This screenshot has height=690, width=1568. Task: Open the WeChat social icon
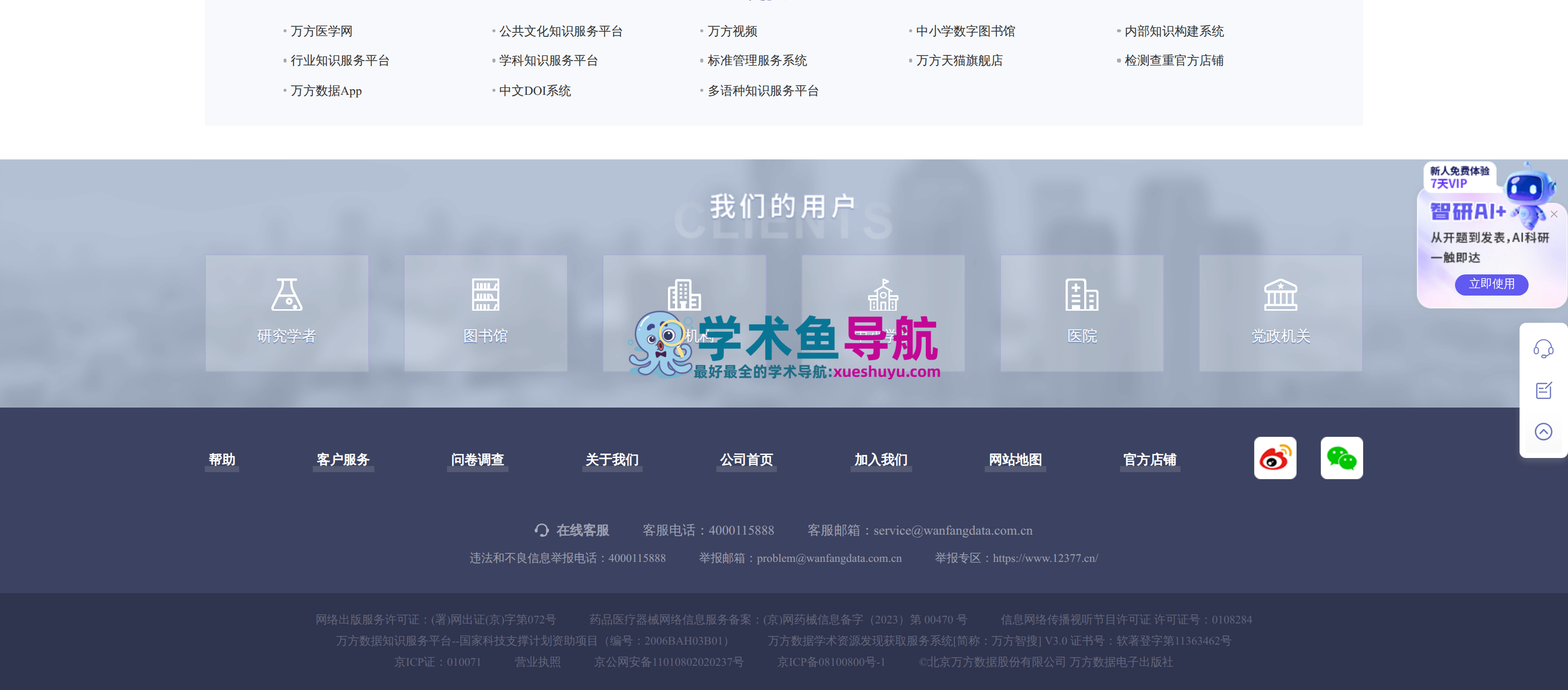(x=1341, y=457)
